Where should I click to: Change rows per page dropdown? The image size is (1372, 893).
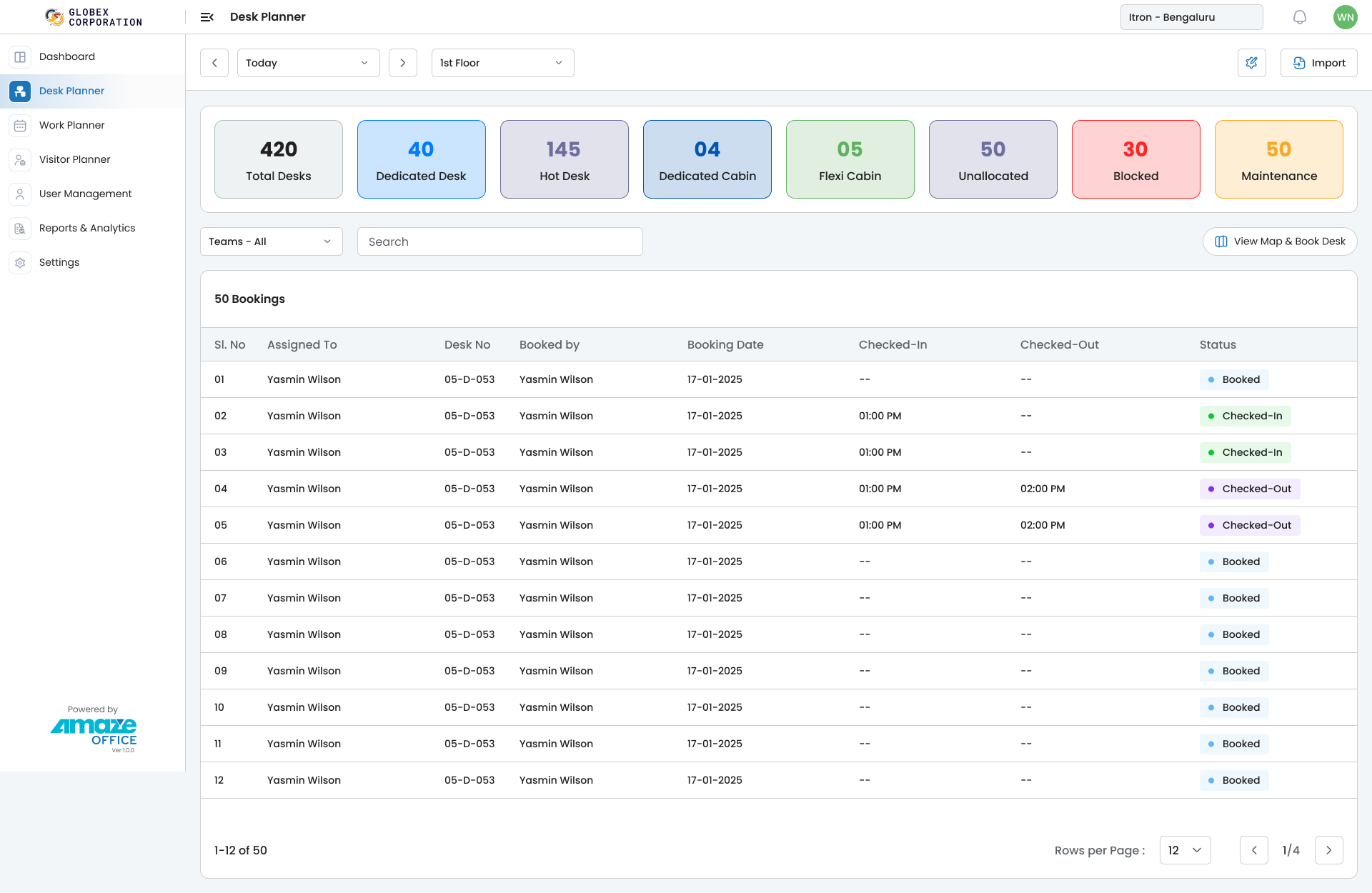pyautogui.click(x=1185, y=850)
